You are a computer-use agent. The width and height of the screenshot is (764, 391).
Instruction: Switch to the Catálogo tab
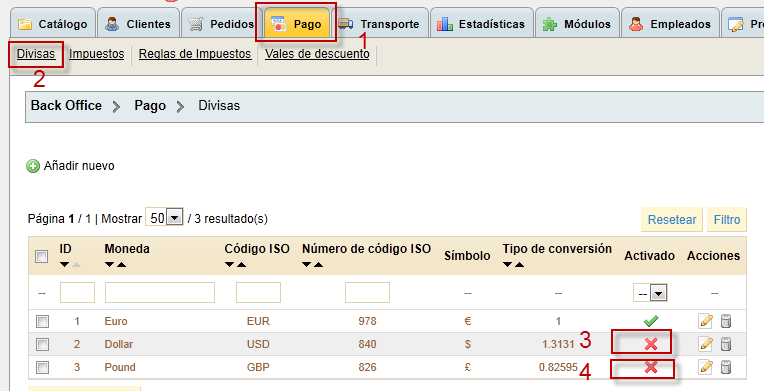click(53, 24)
